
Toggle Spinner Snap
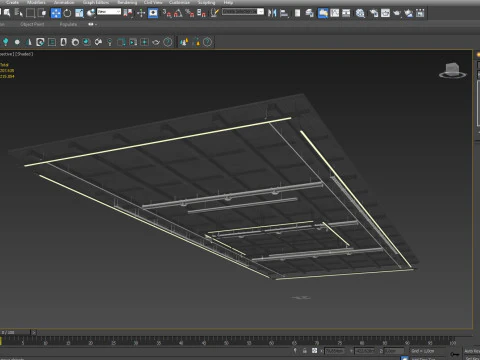201,13
